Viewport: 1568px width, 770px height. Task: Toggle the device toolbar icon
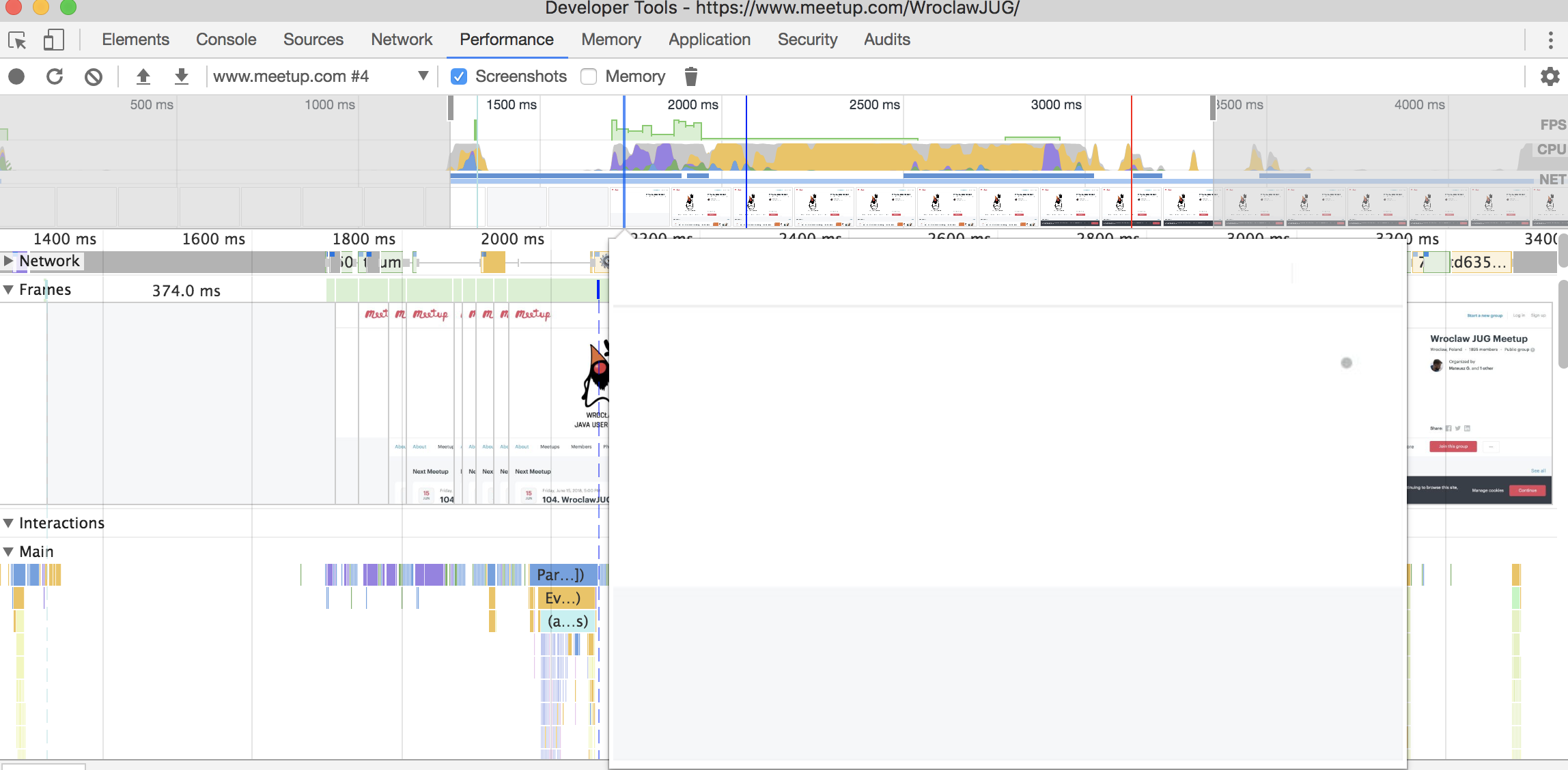(x=53, y=40)
